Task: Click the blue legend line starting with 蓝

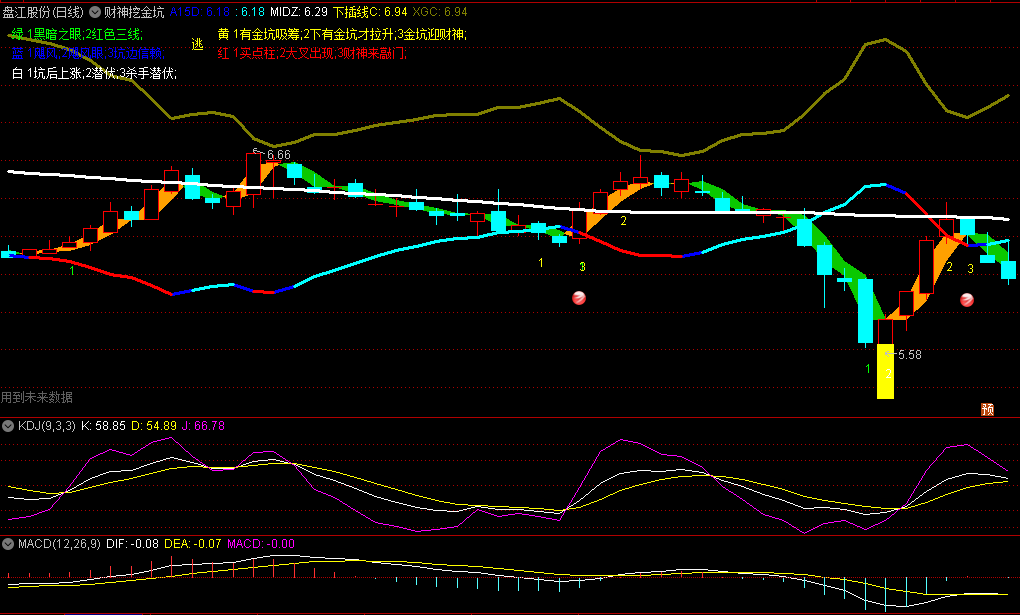Action: point(88,53)
